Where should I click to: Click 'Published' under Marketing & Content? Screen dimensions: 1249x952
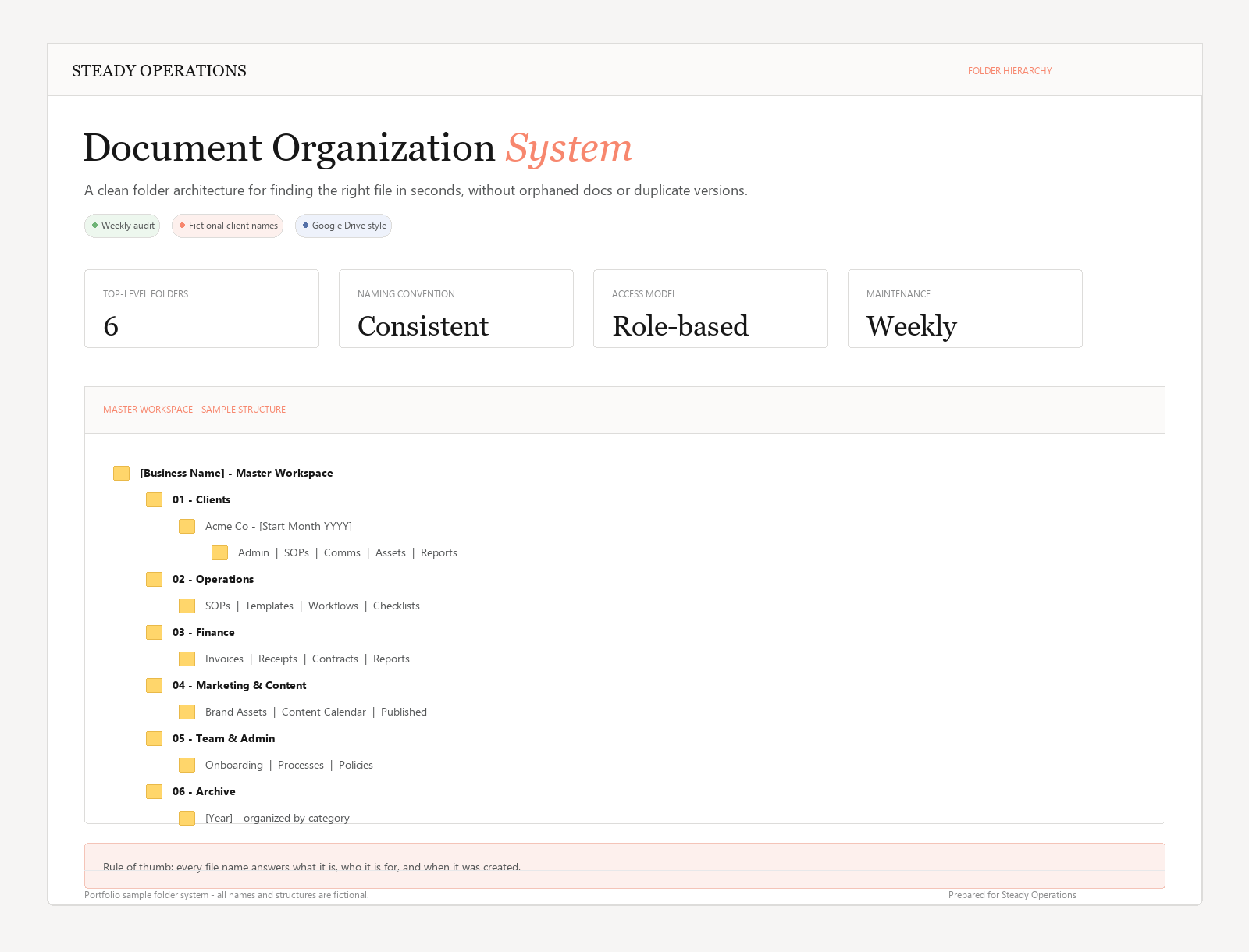[404, 712]
